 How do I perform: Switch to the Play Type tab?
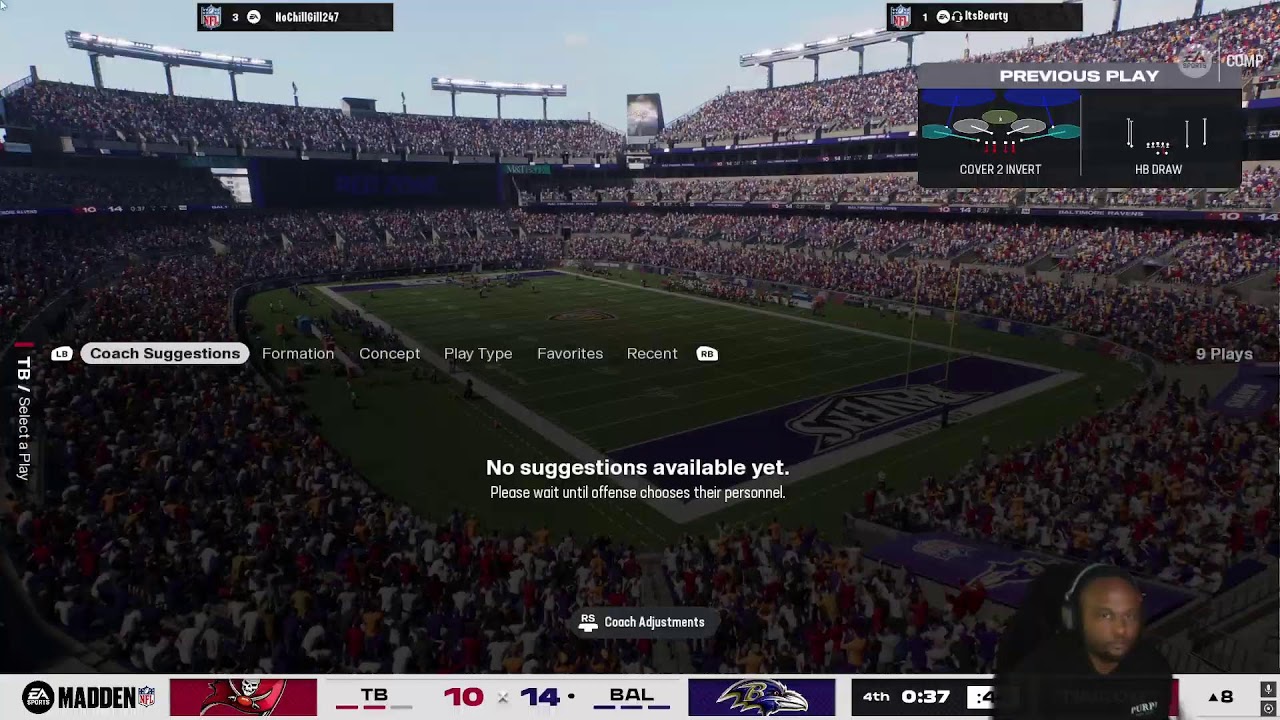[x=478, y=353]
